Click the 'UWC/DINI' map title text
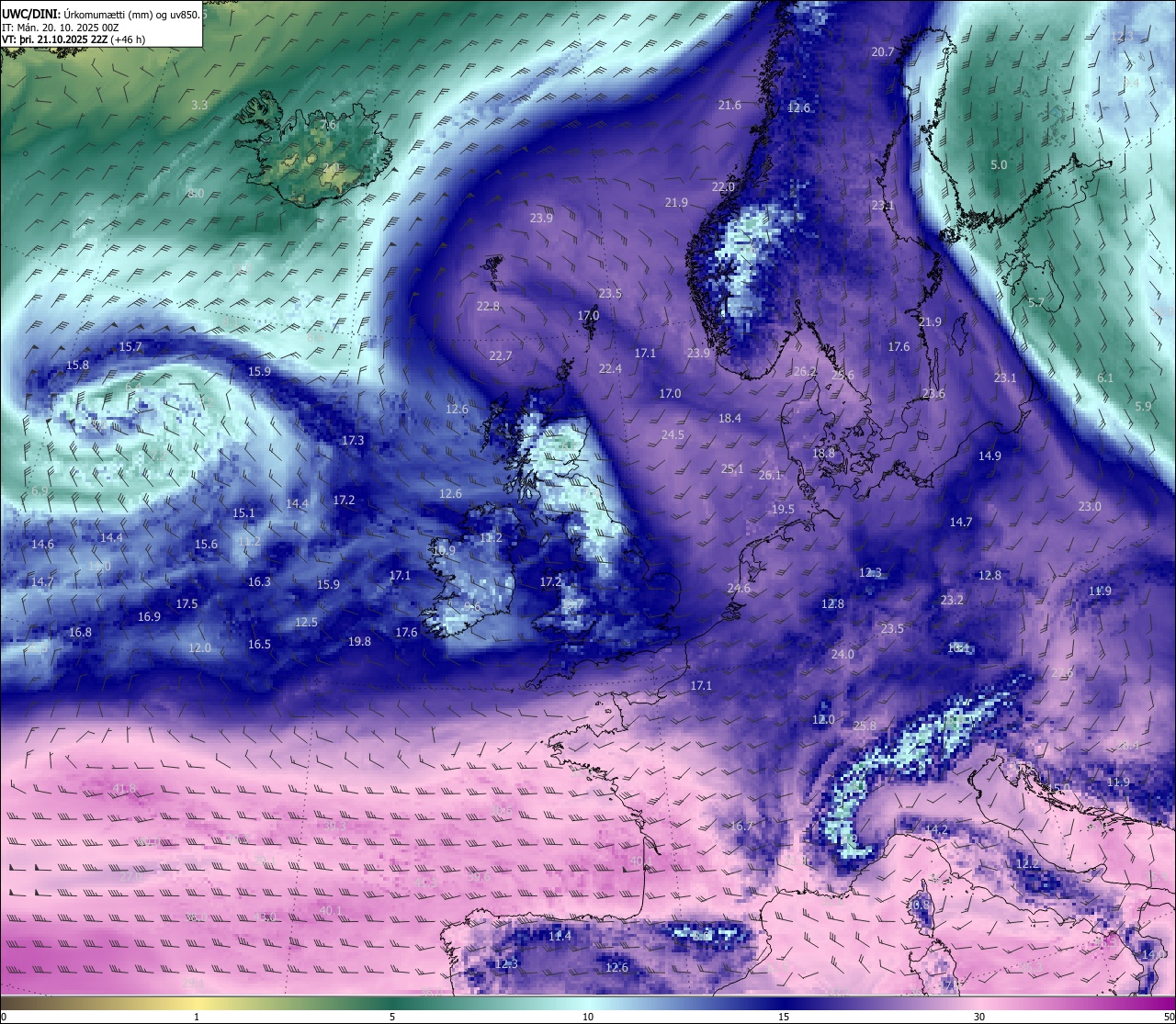The image size is (1176, 1024). 30,16
